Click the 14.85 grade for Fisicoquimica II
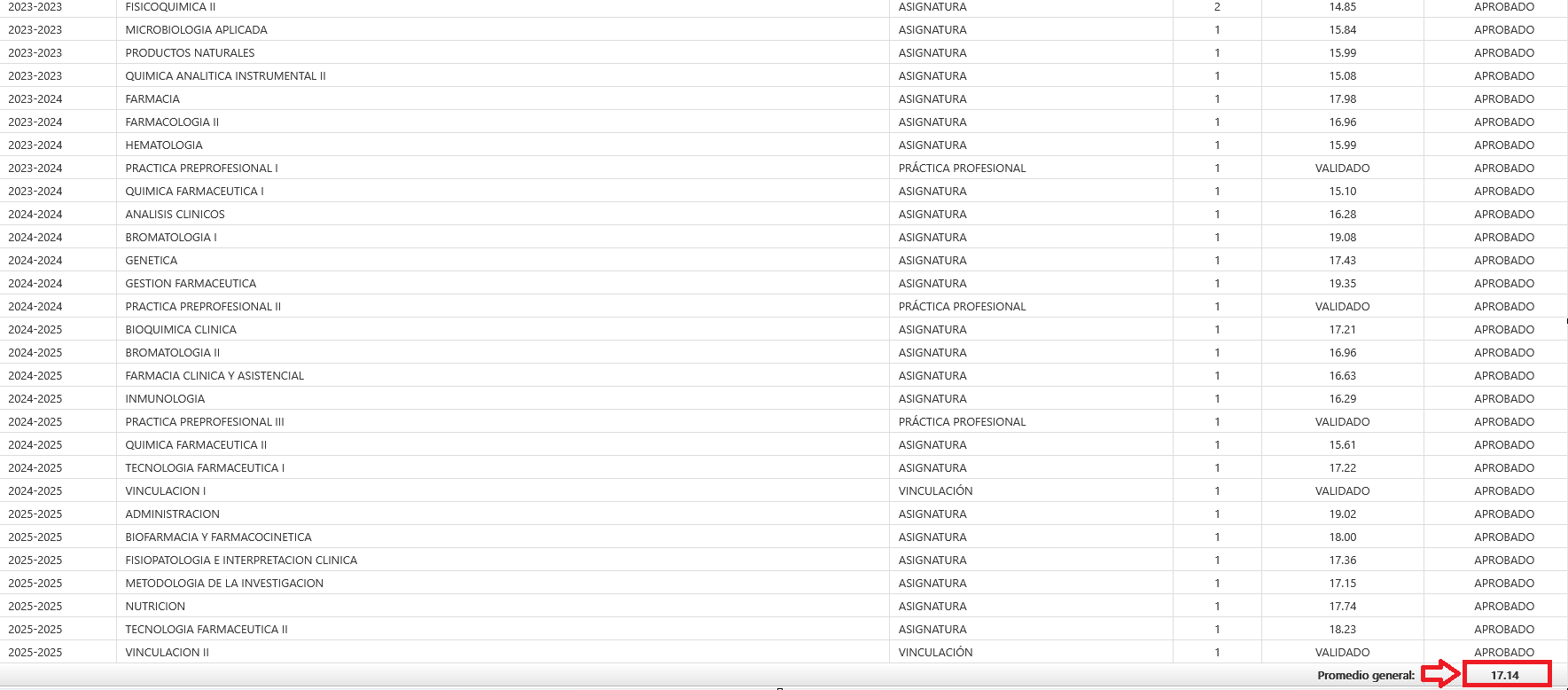Screen dimensions: 1568x690 [x=1342, y=7]
